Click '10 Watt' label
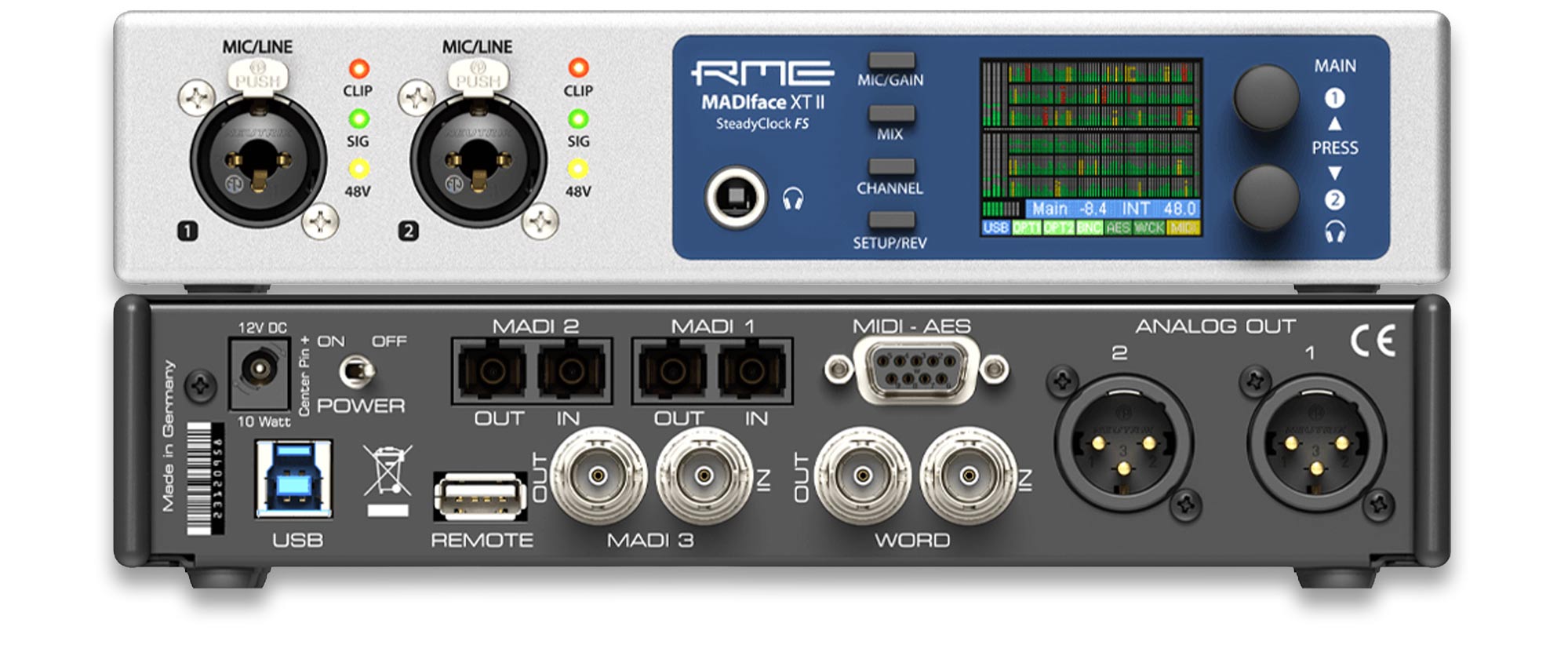The height and width of the screenshot is (645, 1568). coord(264,421)
